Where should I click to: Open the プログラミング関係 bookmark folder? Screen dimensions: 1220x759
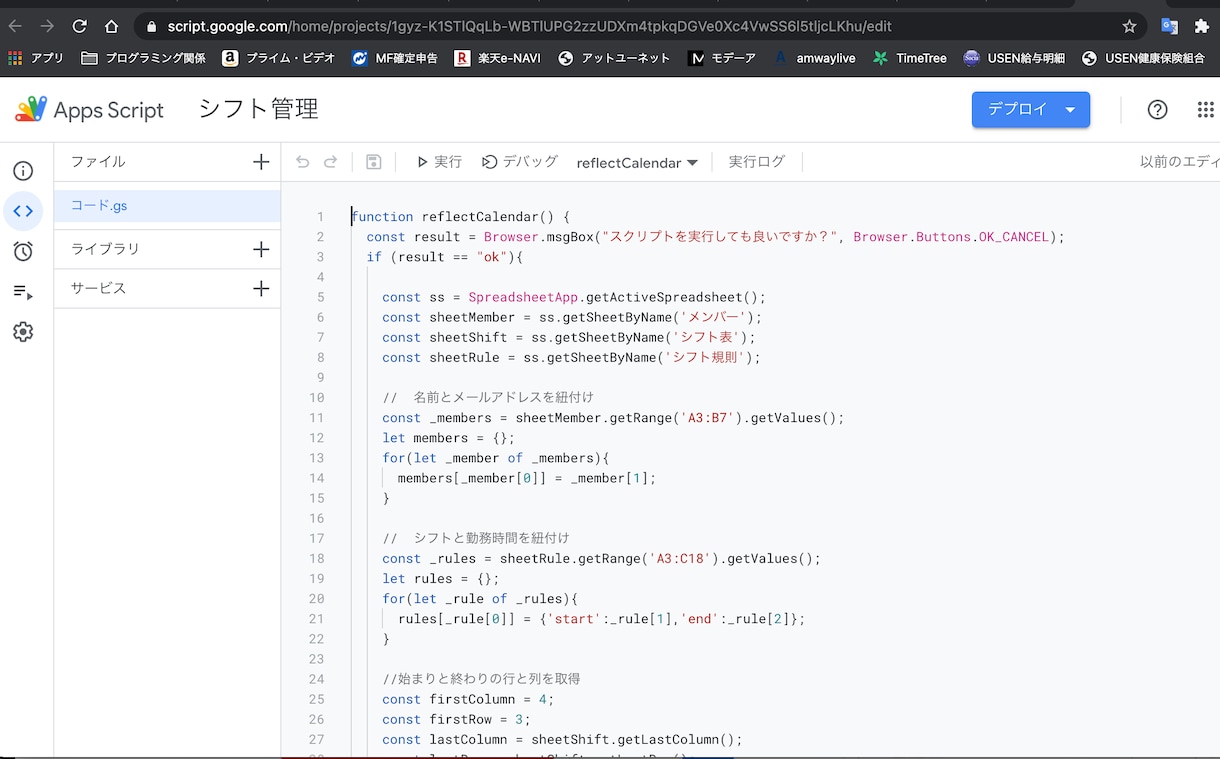tap(144, 59)
